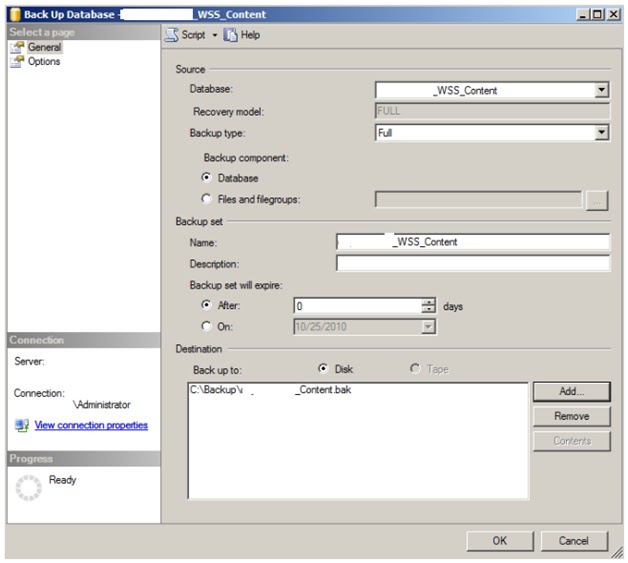Select the expire After radio button
Image resolution: width=628 pixels, height=563 pixels.
(206, 305)
